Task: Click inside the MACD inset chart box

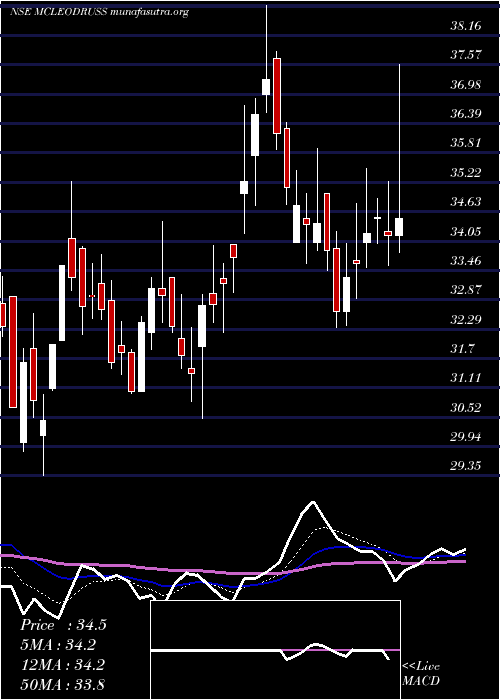Action: (x=275, y=650)
